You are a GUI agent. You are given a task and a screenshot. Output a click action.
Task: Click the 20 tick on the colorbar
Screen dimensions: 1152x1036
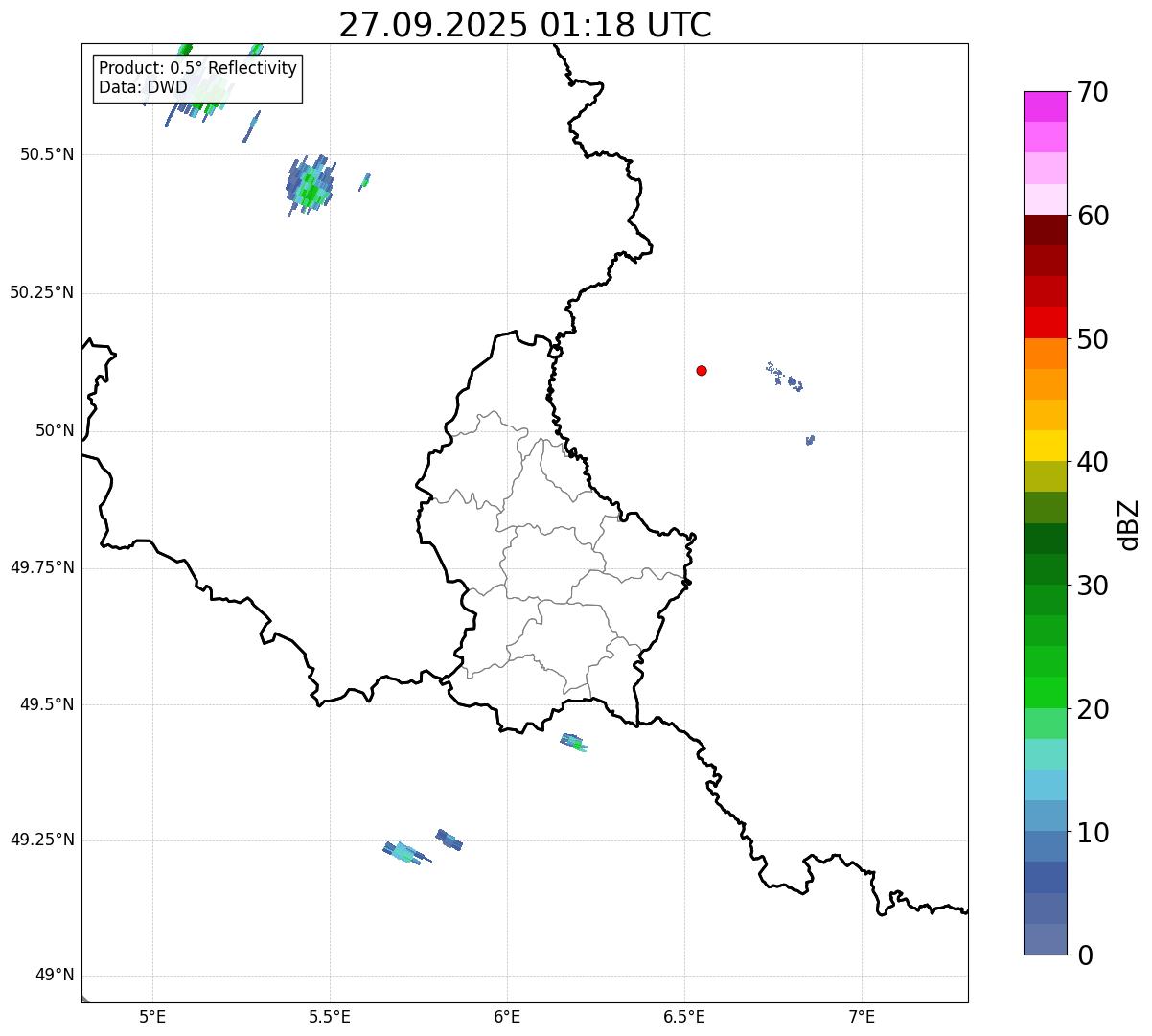tap(1093, 709)
